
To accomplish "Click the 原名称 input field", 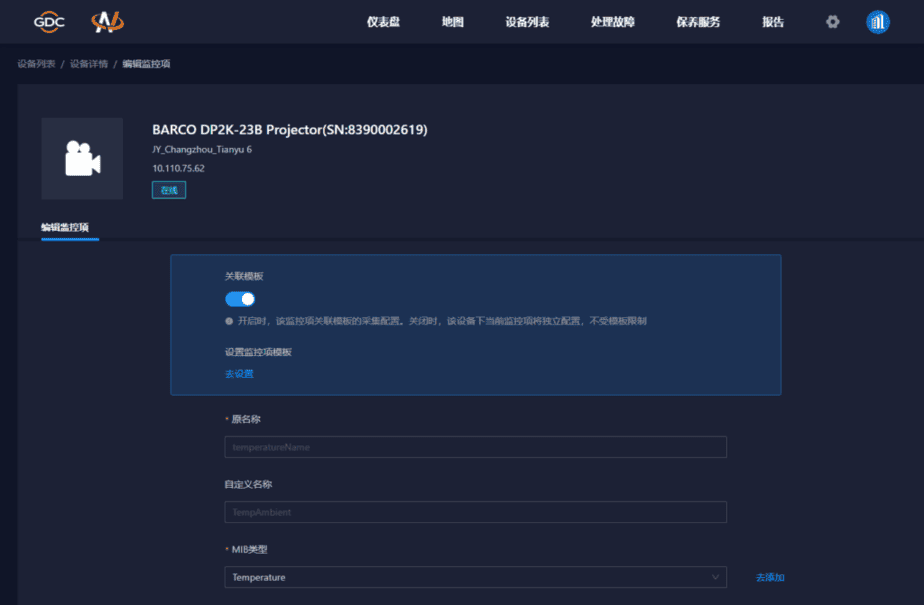I will click(476, 447).
